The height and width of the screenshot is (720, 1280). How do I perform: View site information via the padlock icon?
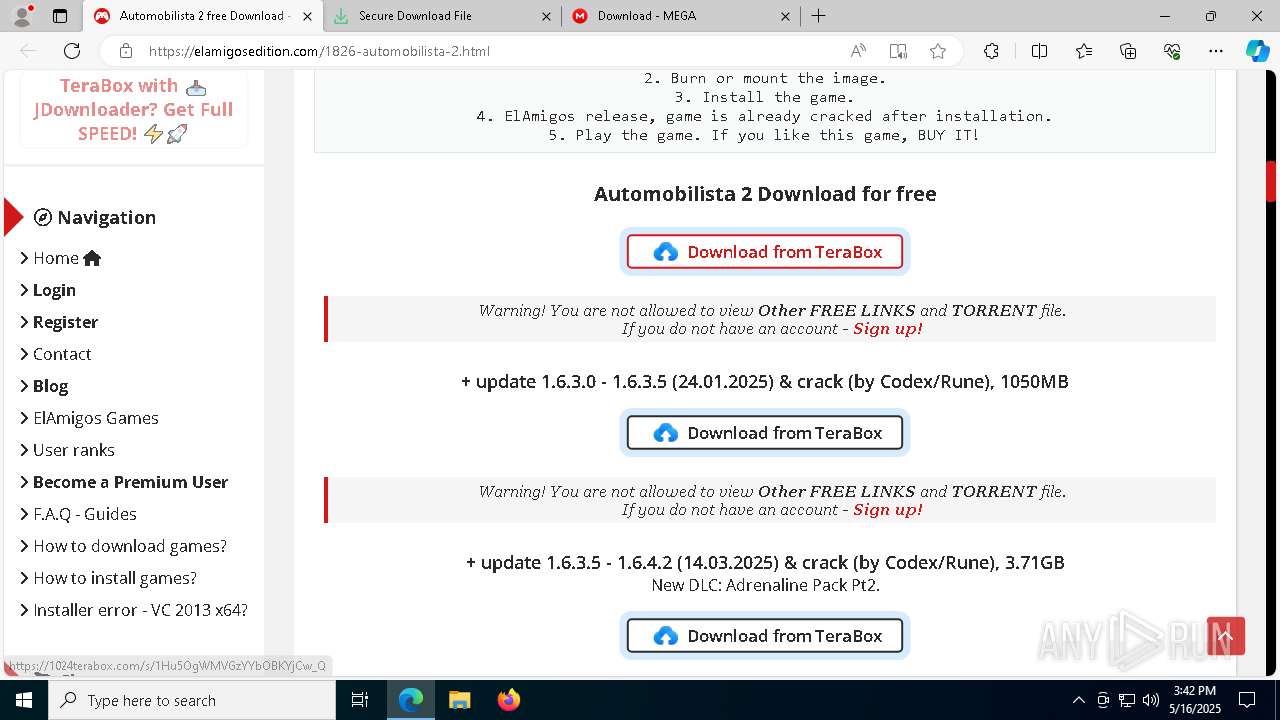[x=126, y=51]
